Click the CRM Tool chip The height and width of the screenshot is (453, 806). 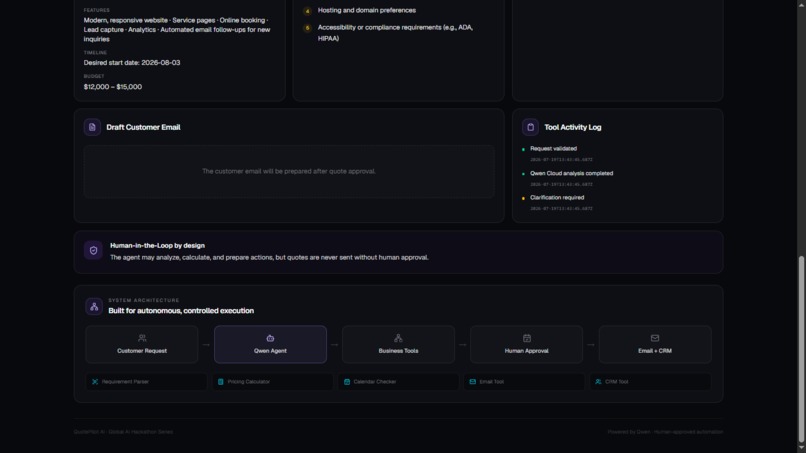[x=650, y=382]
